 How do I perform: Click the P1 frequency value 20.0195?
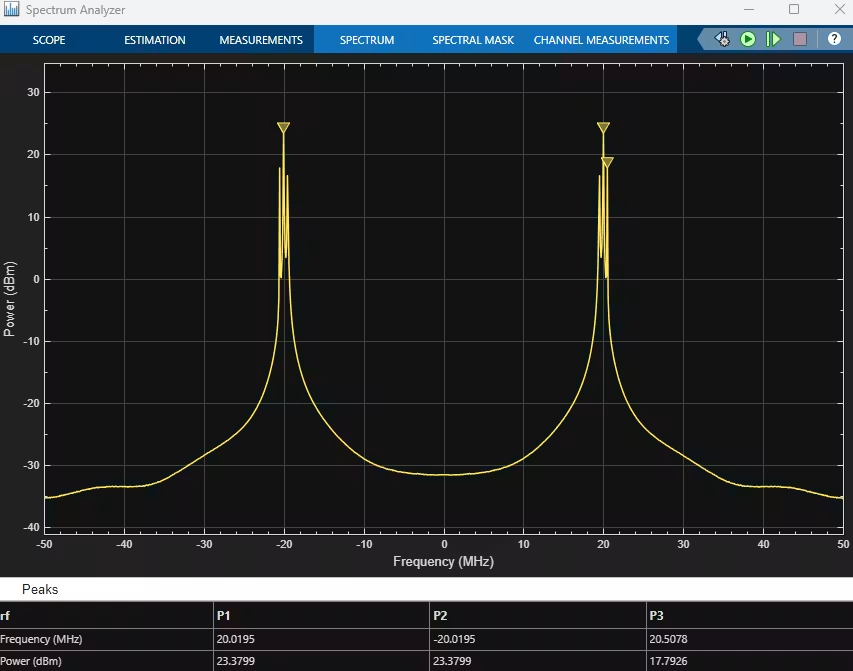click(x=236, y=639)
